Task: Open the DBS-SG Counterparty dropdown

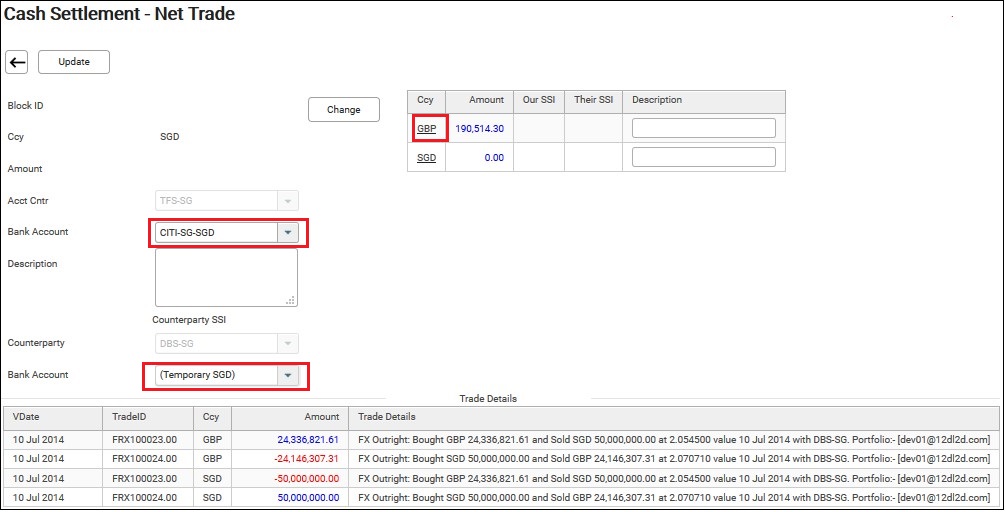Action: tap(288, 344)
